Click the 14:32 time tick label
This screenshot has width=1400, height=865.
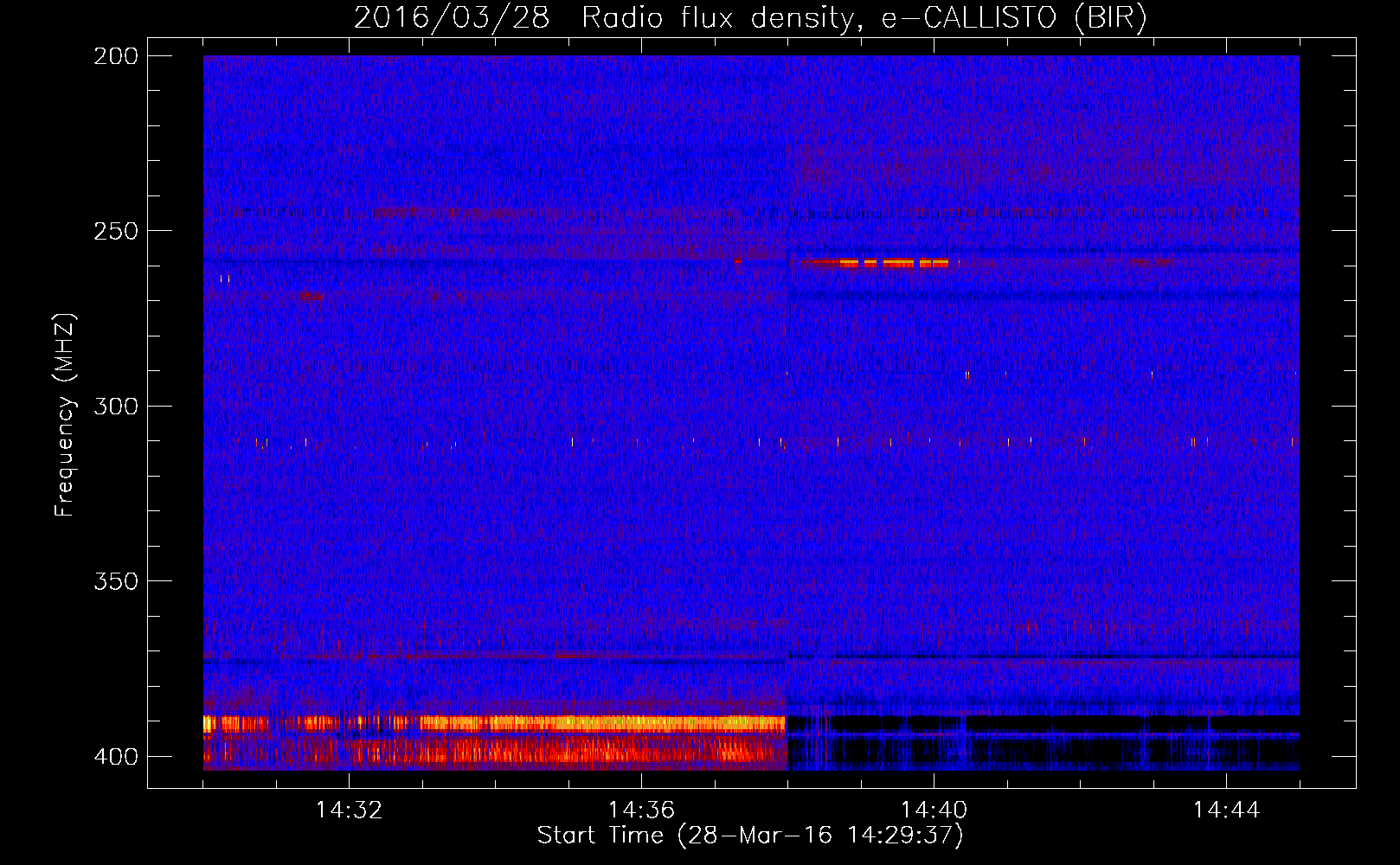349,811
